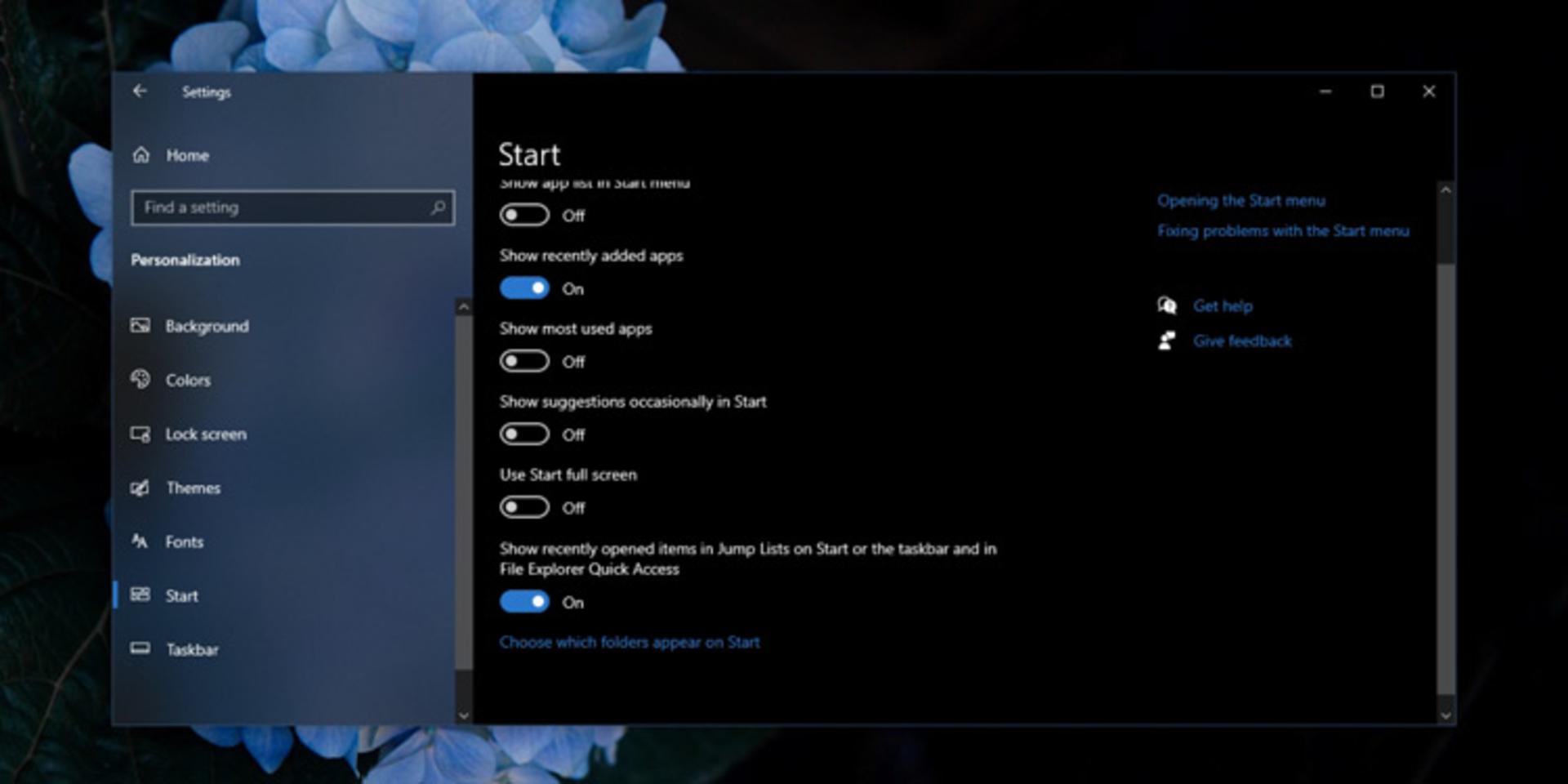Click the Get help chat icon
Viewport: 1568px width, 784px height.
coord(1167,305)
